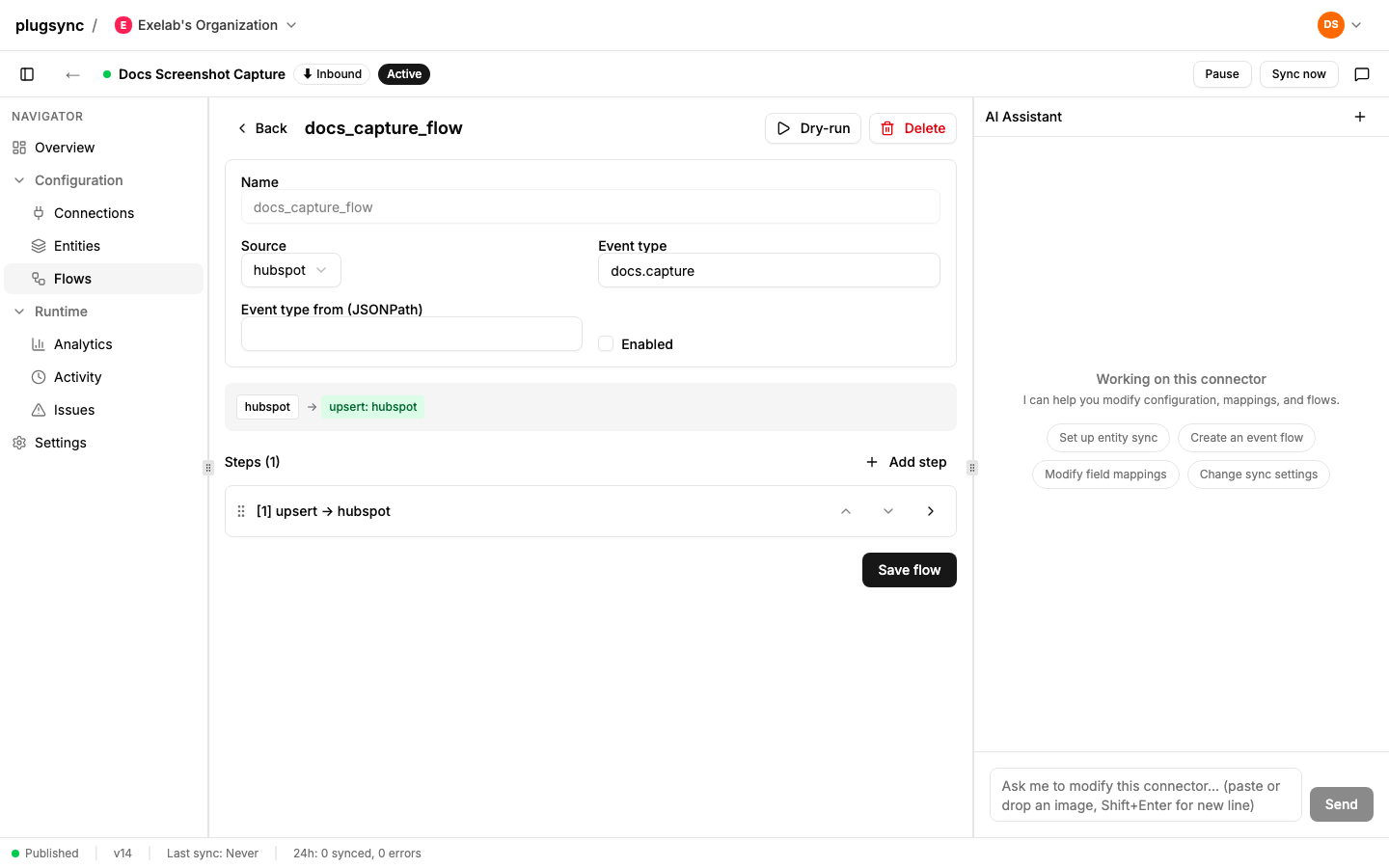Screen dimensions: 1389x868
Task: Click the Create an event flow suggestion
Action: point(1246,438)
